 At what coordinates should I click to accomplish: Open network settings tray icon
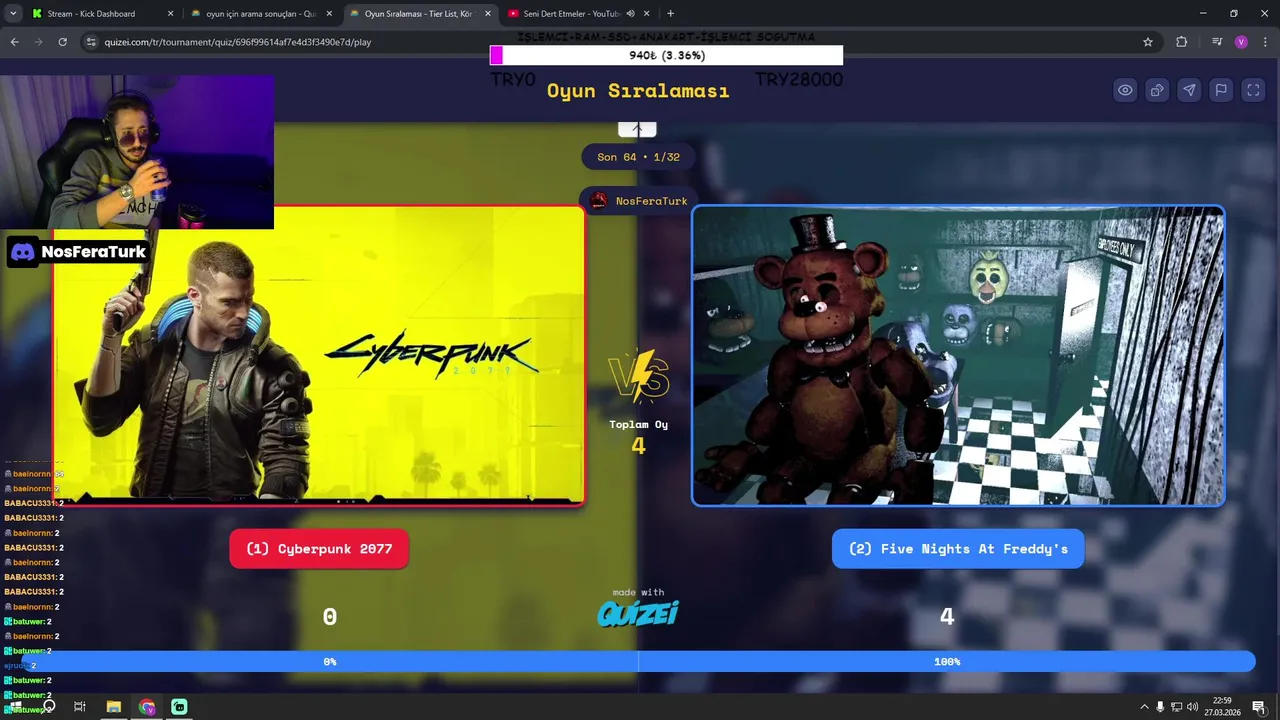point(1176,707)
